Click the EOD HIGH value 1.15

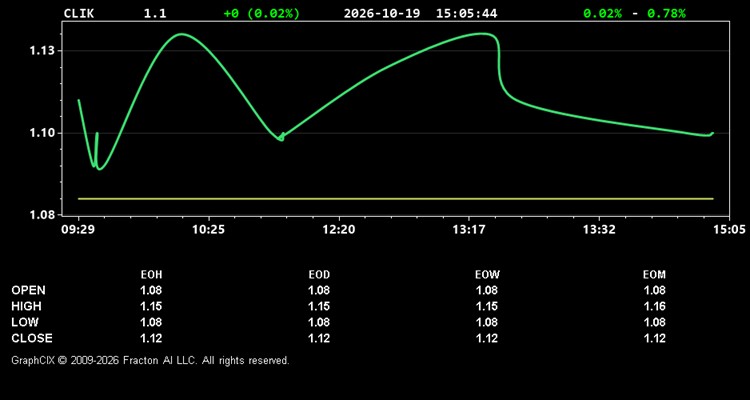point(319,306)
